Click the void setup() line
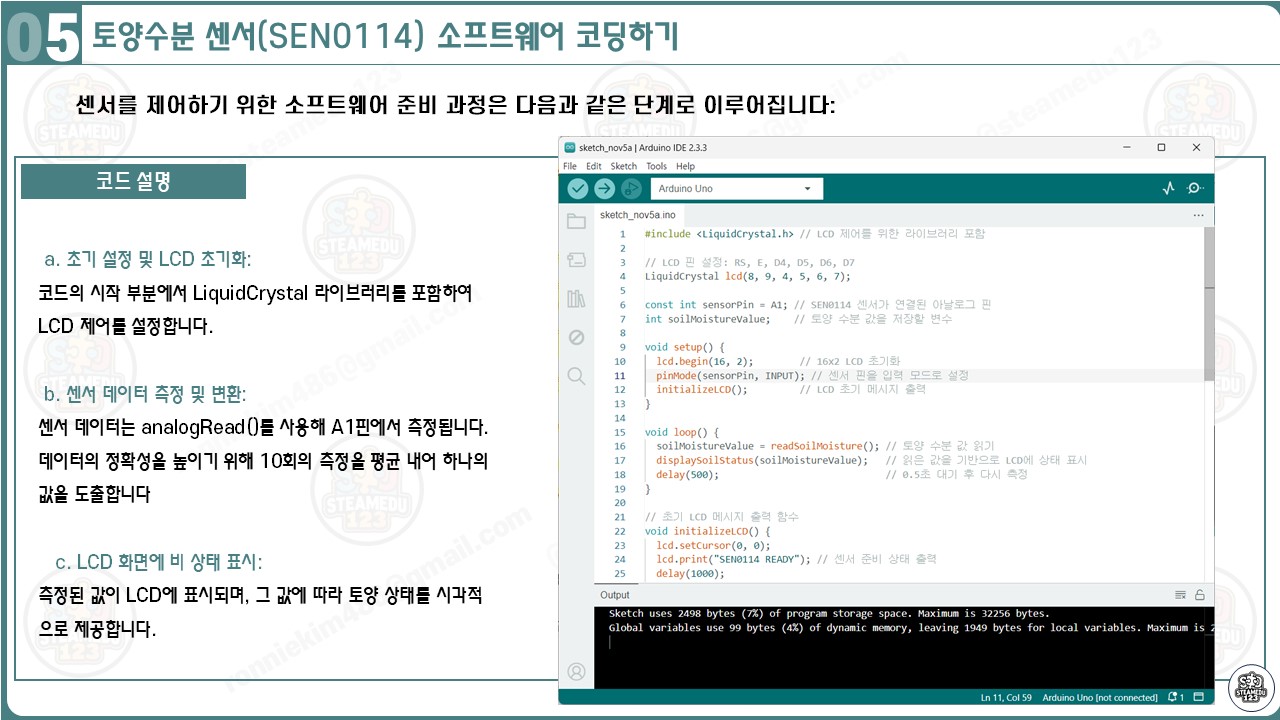This screenshot has width=1280, height=720. (x=684, y=347)
